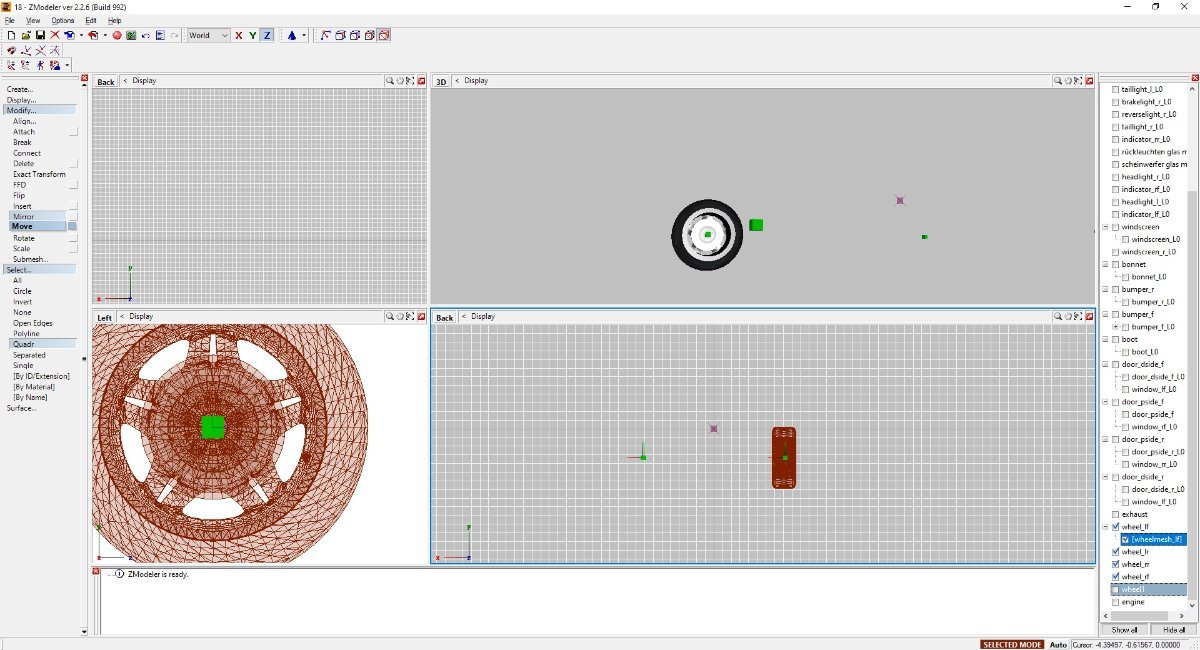This screenshot has width=1200, height=650.
Task: Click the Open file folder icon
Action: point(26,35)
